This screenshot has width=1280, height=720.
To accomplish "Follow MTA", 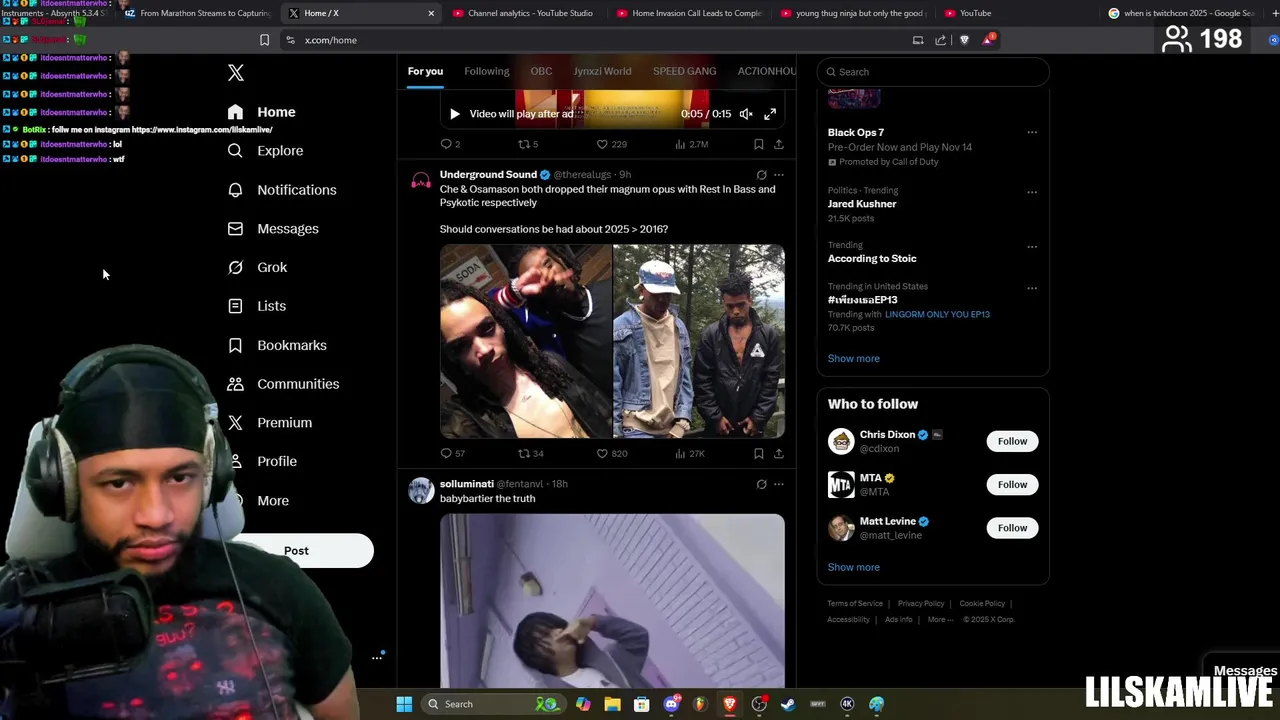I will pos(1012,485).
